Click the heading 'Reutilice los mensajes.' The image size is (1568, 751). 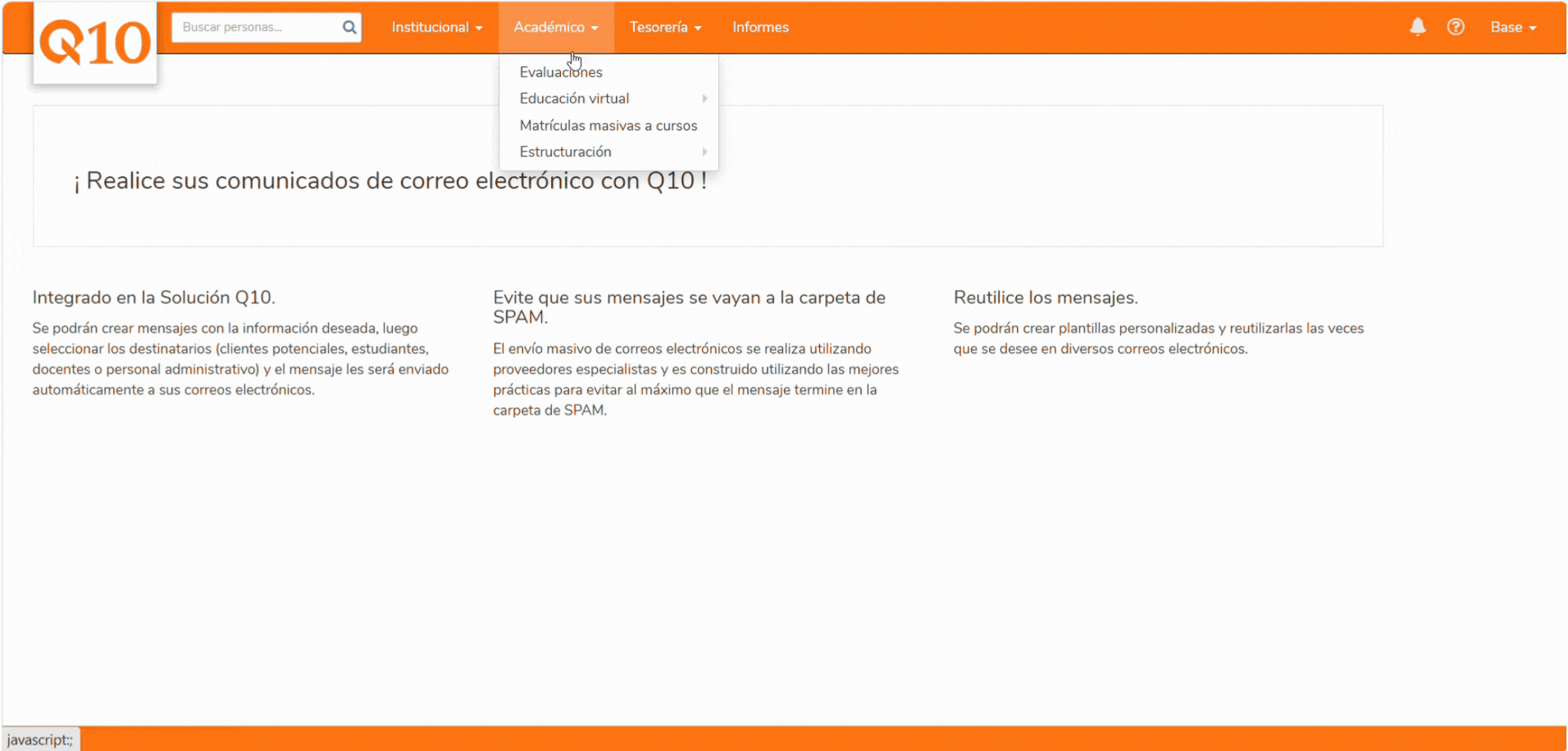1046,298
